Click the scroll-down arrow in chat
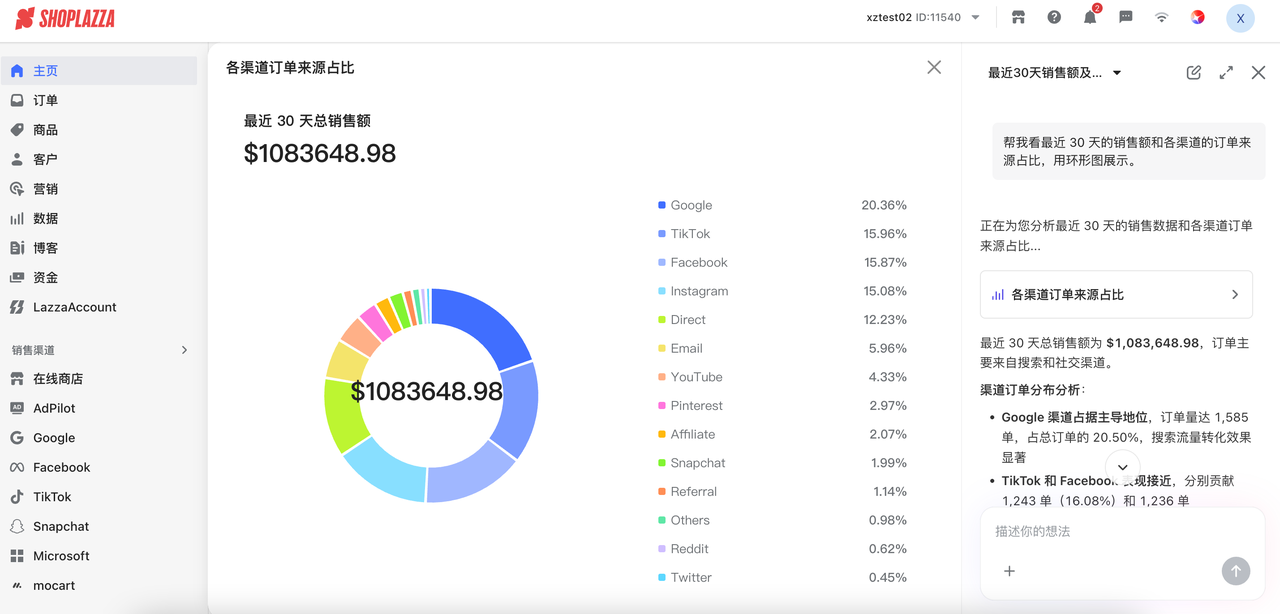The width and height of the screenshot is (1280, 614). (1123, 467)
